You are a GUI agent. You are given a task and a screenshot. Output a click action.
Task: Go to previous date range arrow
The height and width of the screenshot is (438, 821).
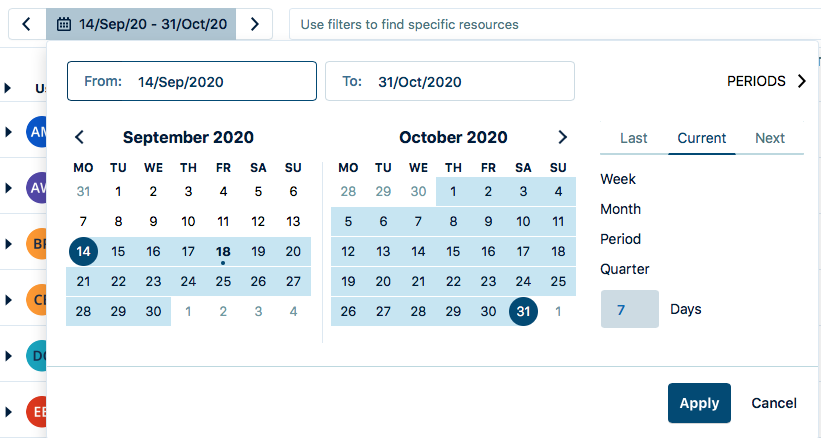(x=26, y=23)
